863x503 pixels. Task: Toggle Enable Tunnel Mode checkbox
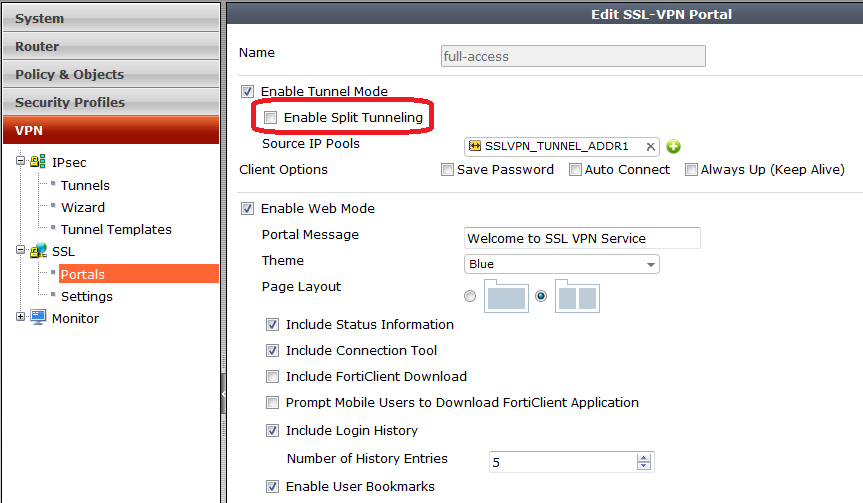point(248,91)
